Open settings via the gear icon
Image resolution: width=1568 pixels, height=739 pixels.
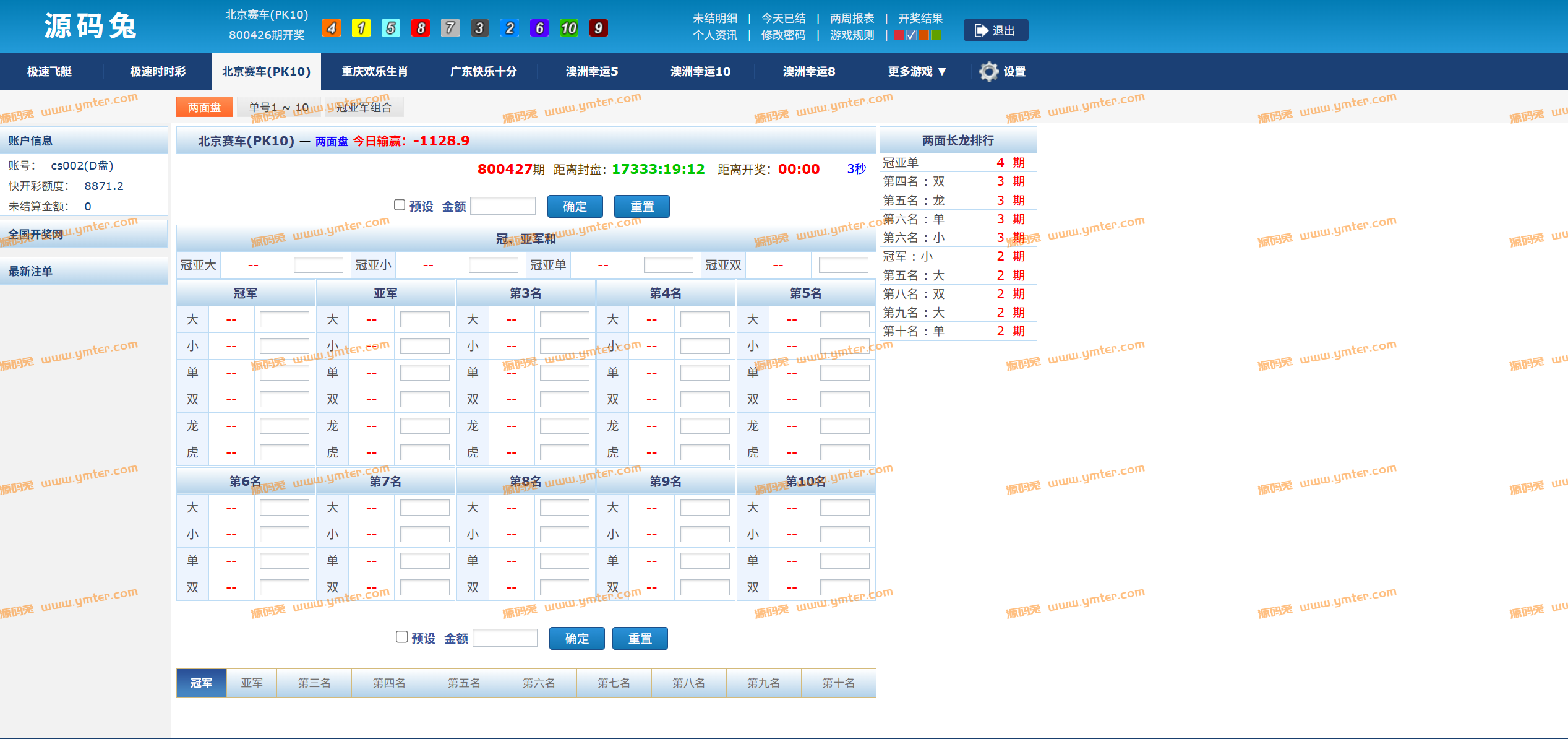pyautogui.click(x=989, y=72)
